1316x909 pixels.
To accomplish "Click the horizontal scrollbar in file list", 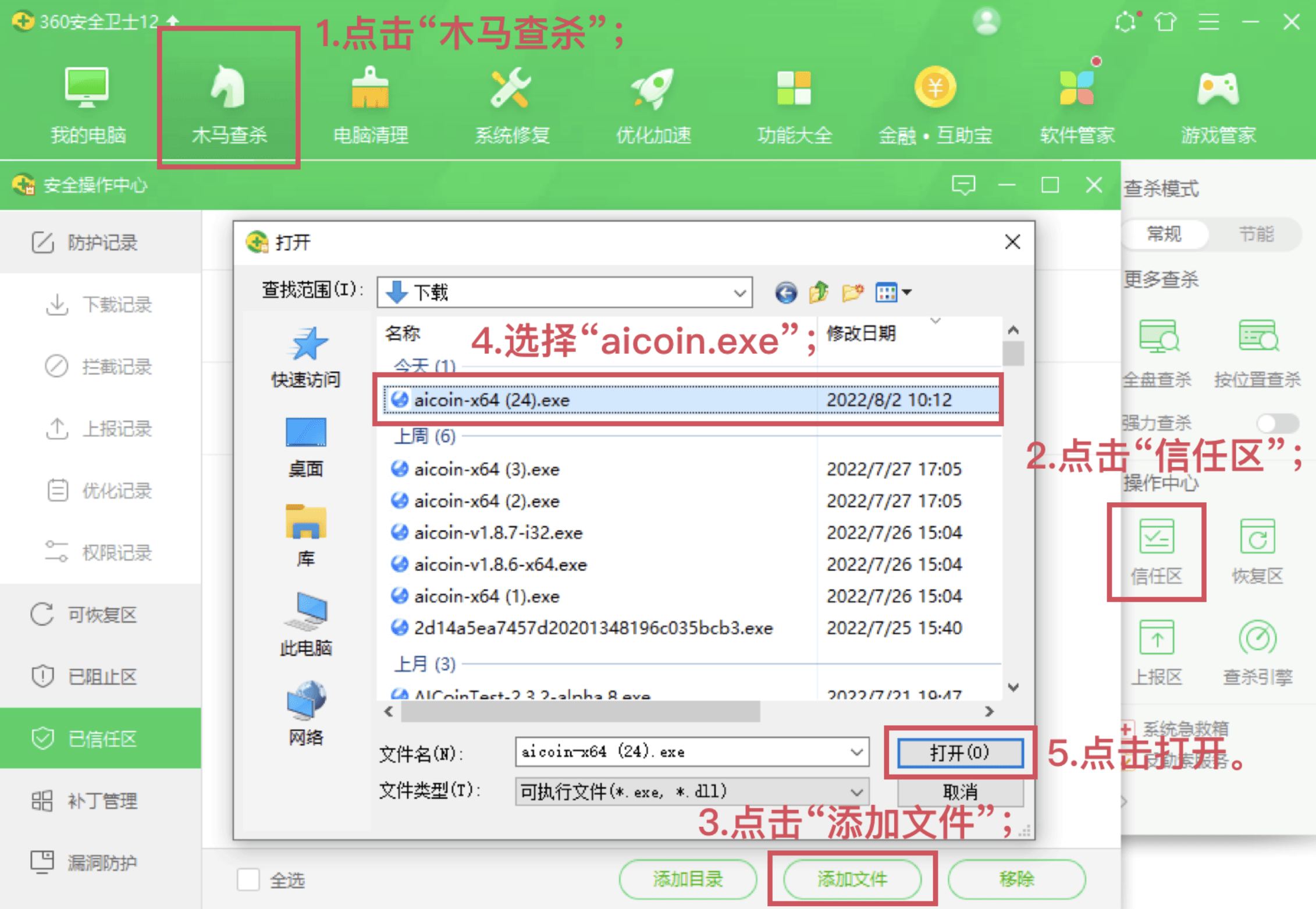I will coord(581,711).
